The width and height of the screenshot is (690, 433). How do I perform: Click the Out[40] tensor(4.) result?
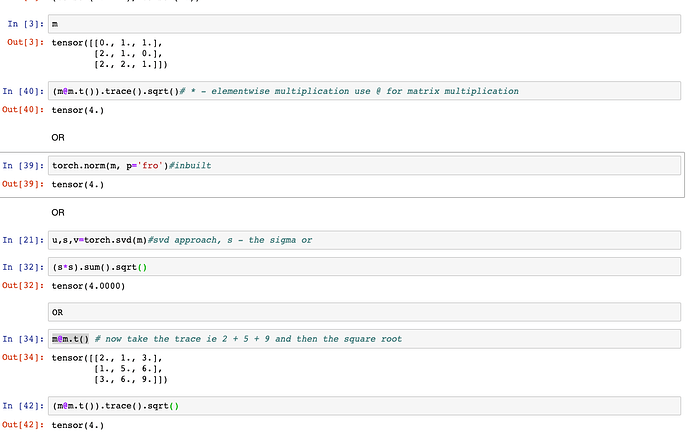click(x=80, y=109)
